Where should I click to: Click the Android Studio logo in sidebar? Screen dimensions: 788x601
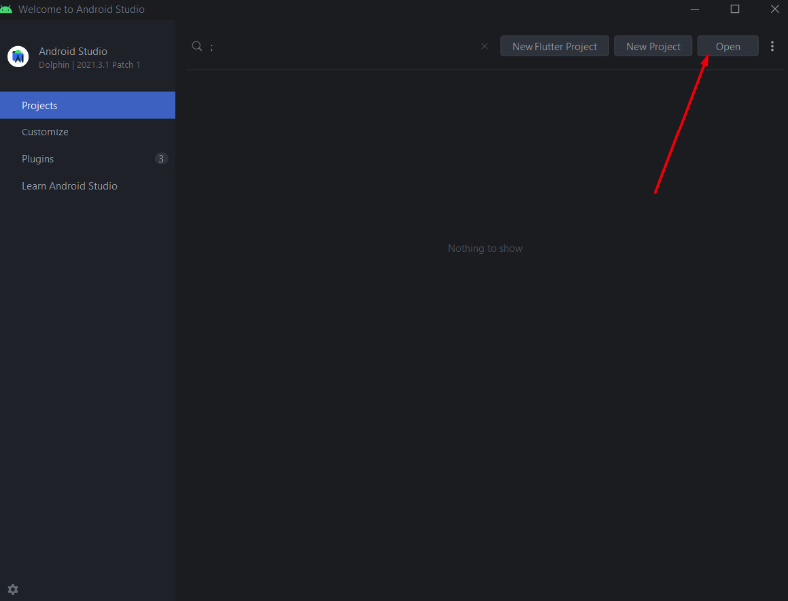pos(18,57)
